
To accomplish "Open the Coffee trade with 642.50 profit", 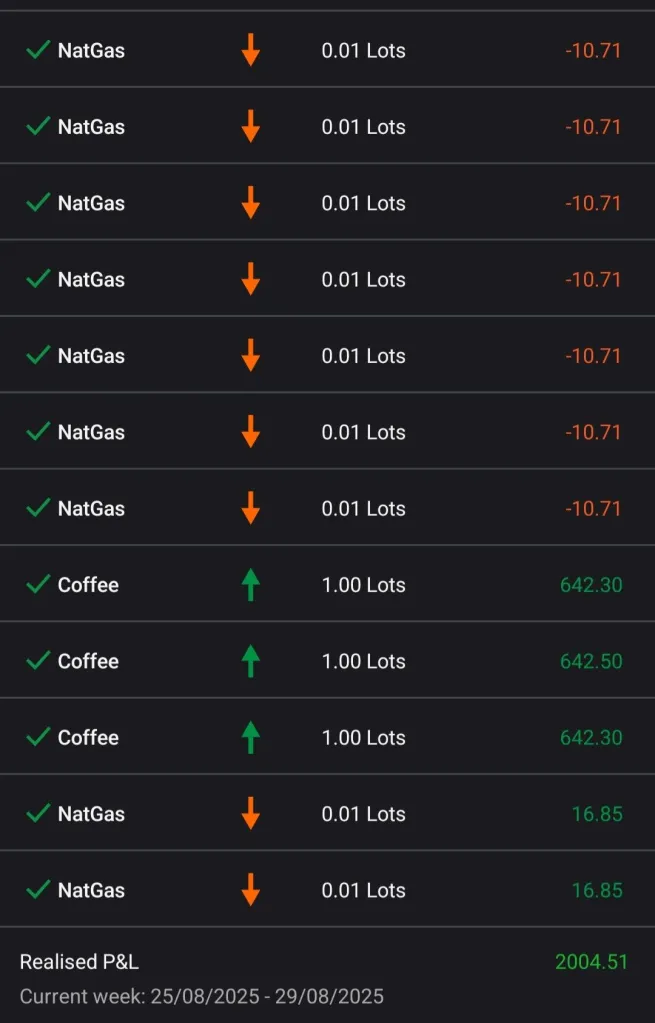I will (88, 661).
